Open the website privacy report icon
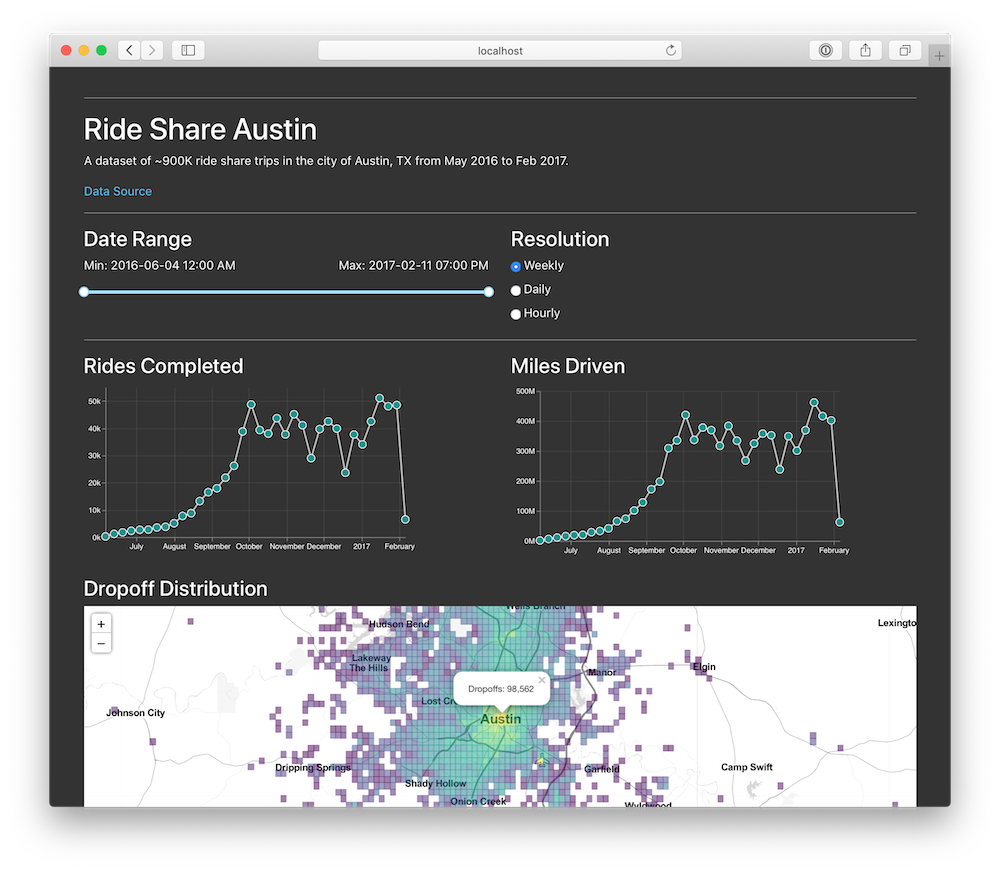The height and width of the screenshot is (872, 1000). 825,50
